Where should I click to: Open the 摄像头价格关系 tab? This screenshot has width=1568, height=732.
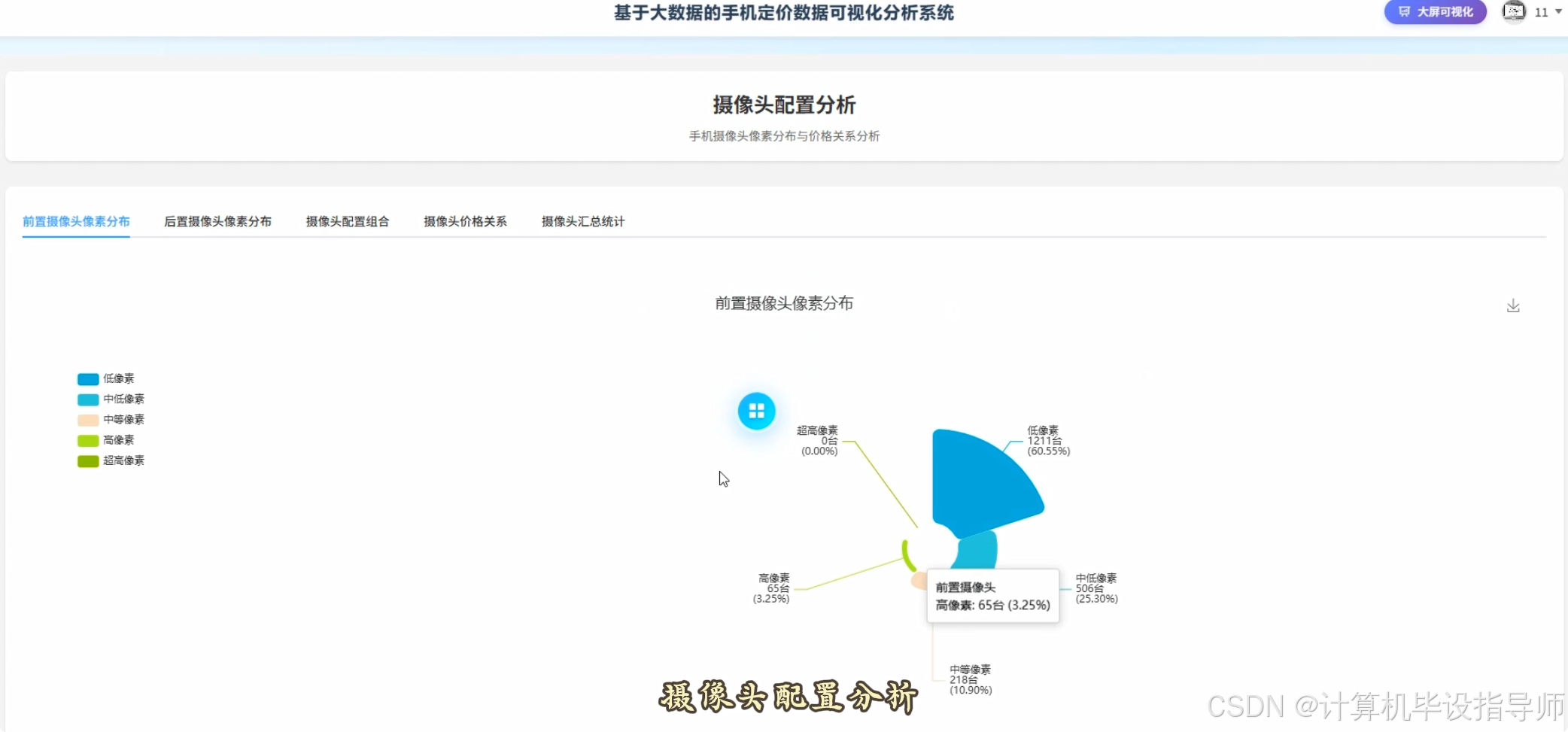click(465, 221)
